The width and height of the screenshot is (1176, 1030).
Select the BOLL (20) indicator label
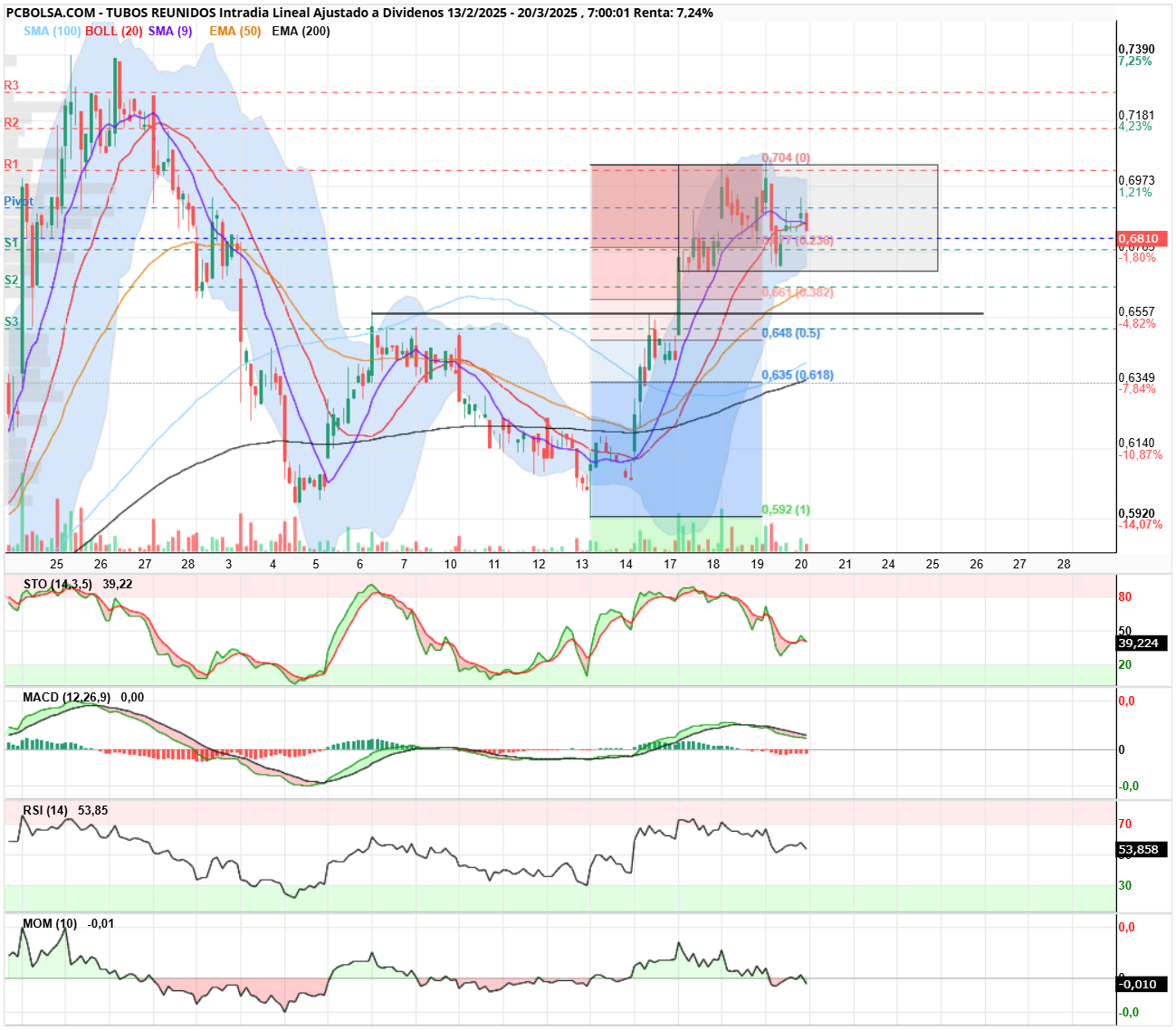[x=114, y=31]
